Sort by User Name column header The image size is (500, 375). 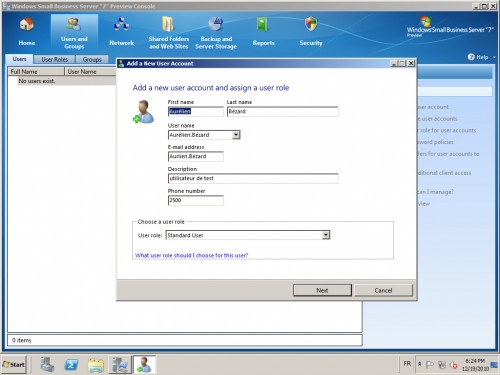pos(90,71)
